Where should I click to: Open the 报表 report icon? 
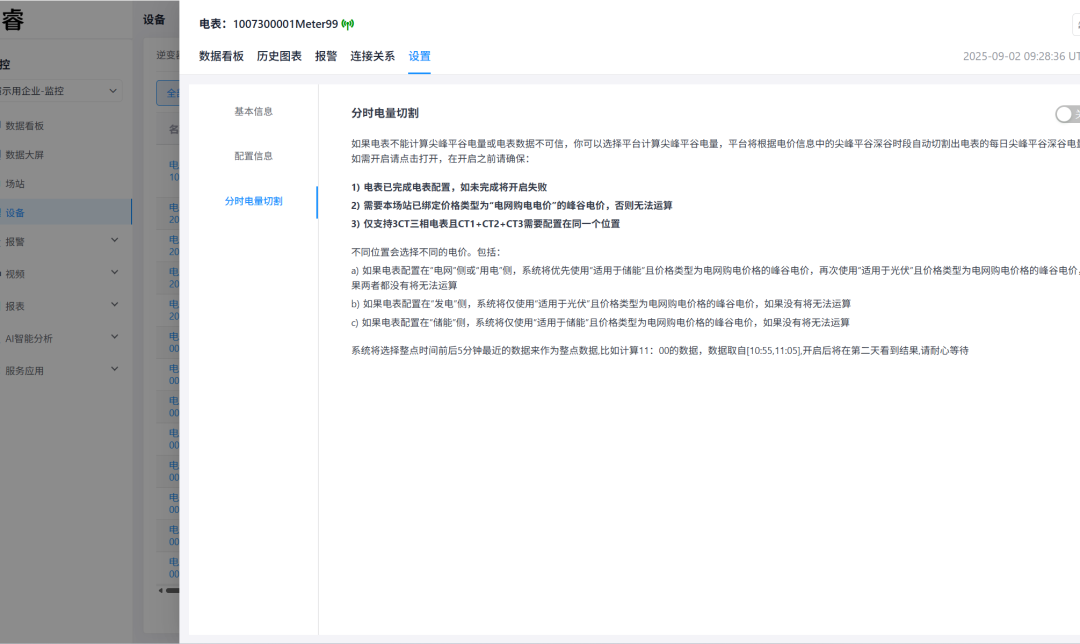coord(33,303)
